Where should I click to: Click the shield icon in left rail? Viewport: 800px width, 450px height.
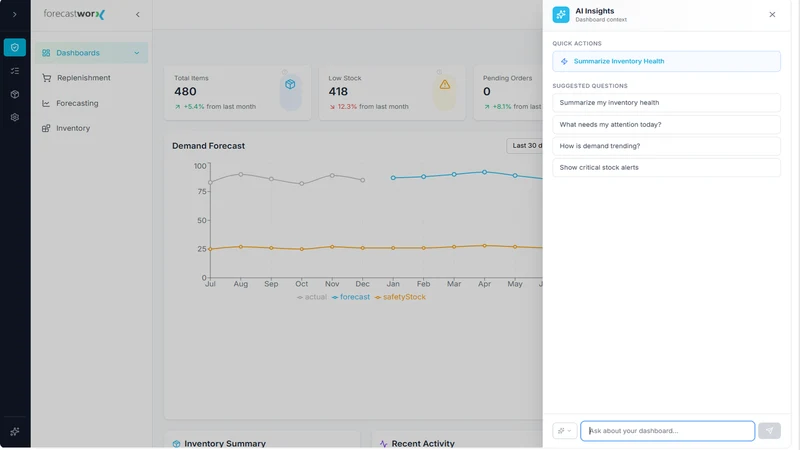[15, 47]
